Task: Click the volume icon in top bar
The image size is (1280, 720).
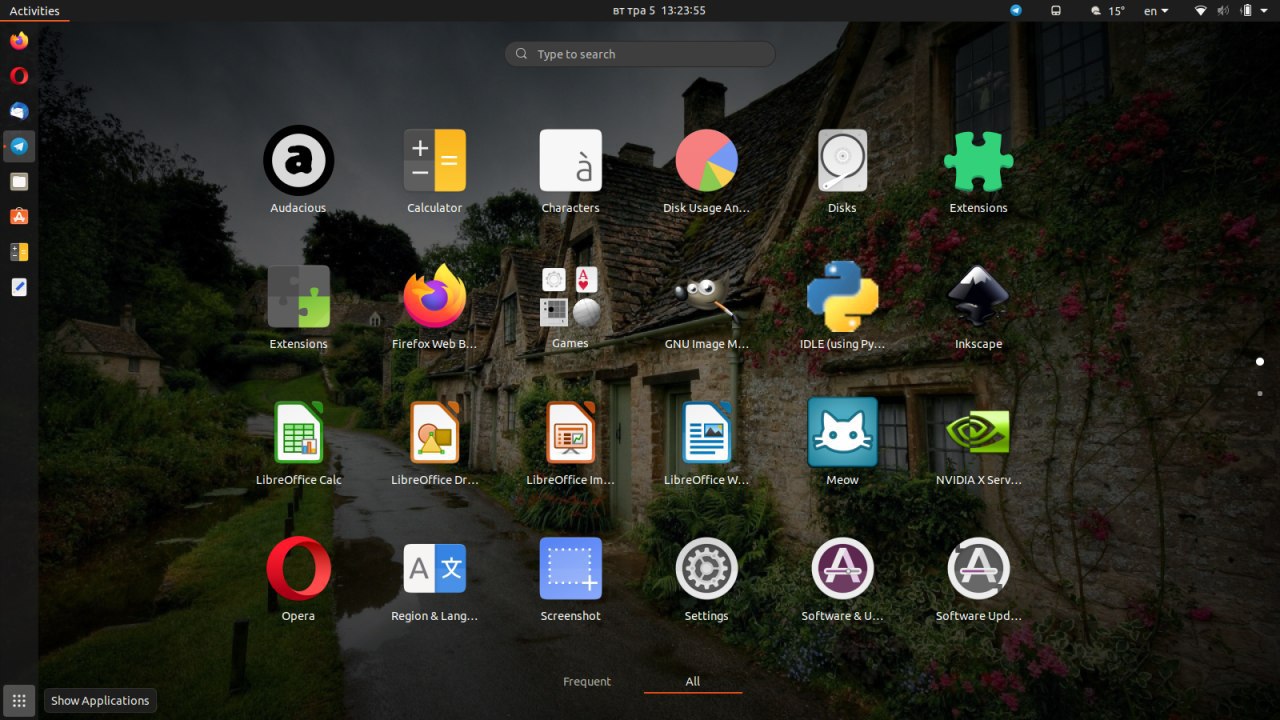Action: point(1225,11)
